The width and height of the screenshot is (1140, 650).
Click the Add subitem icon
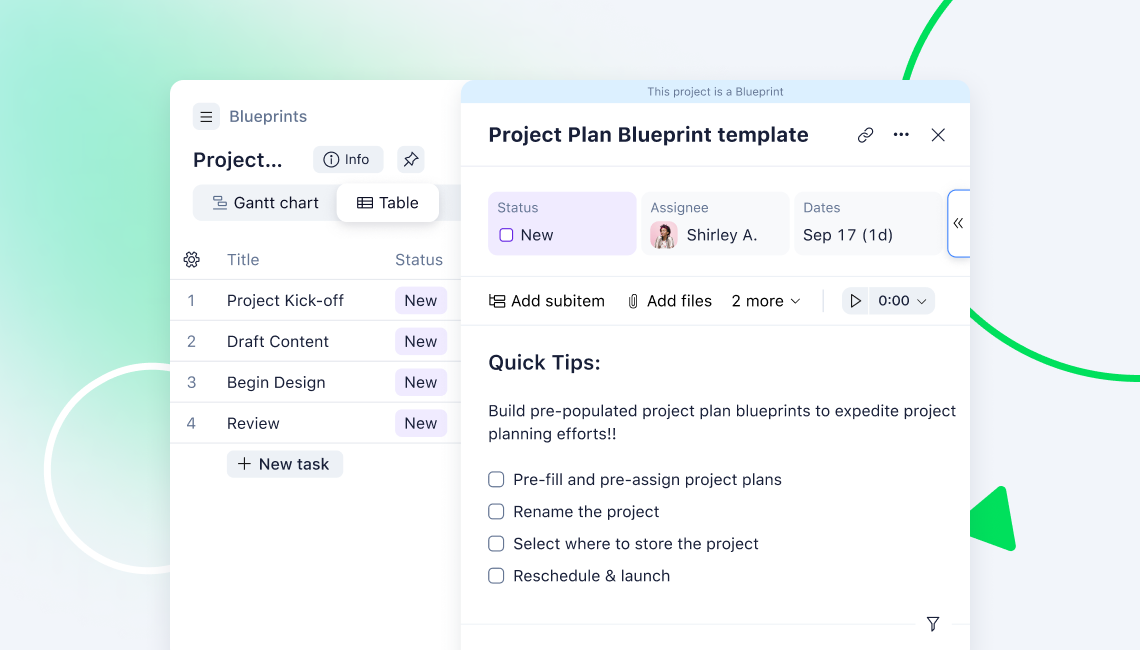(x=497, y=300)
